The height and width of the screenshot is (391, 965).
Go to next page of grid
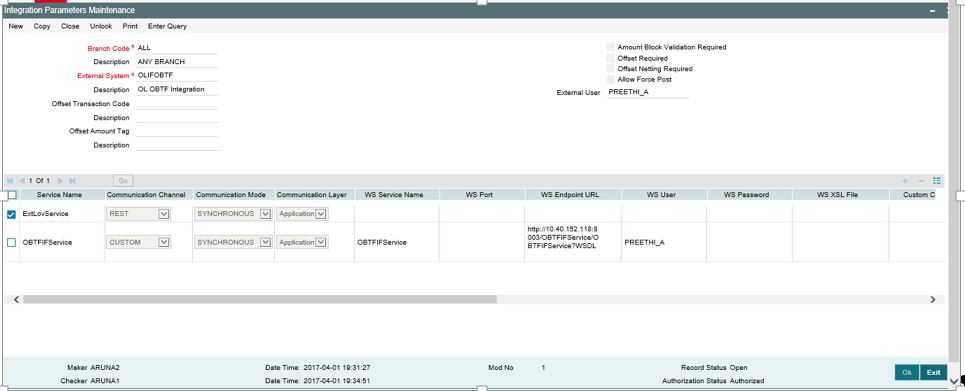pyautogui.click(x=60, y=181)
